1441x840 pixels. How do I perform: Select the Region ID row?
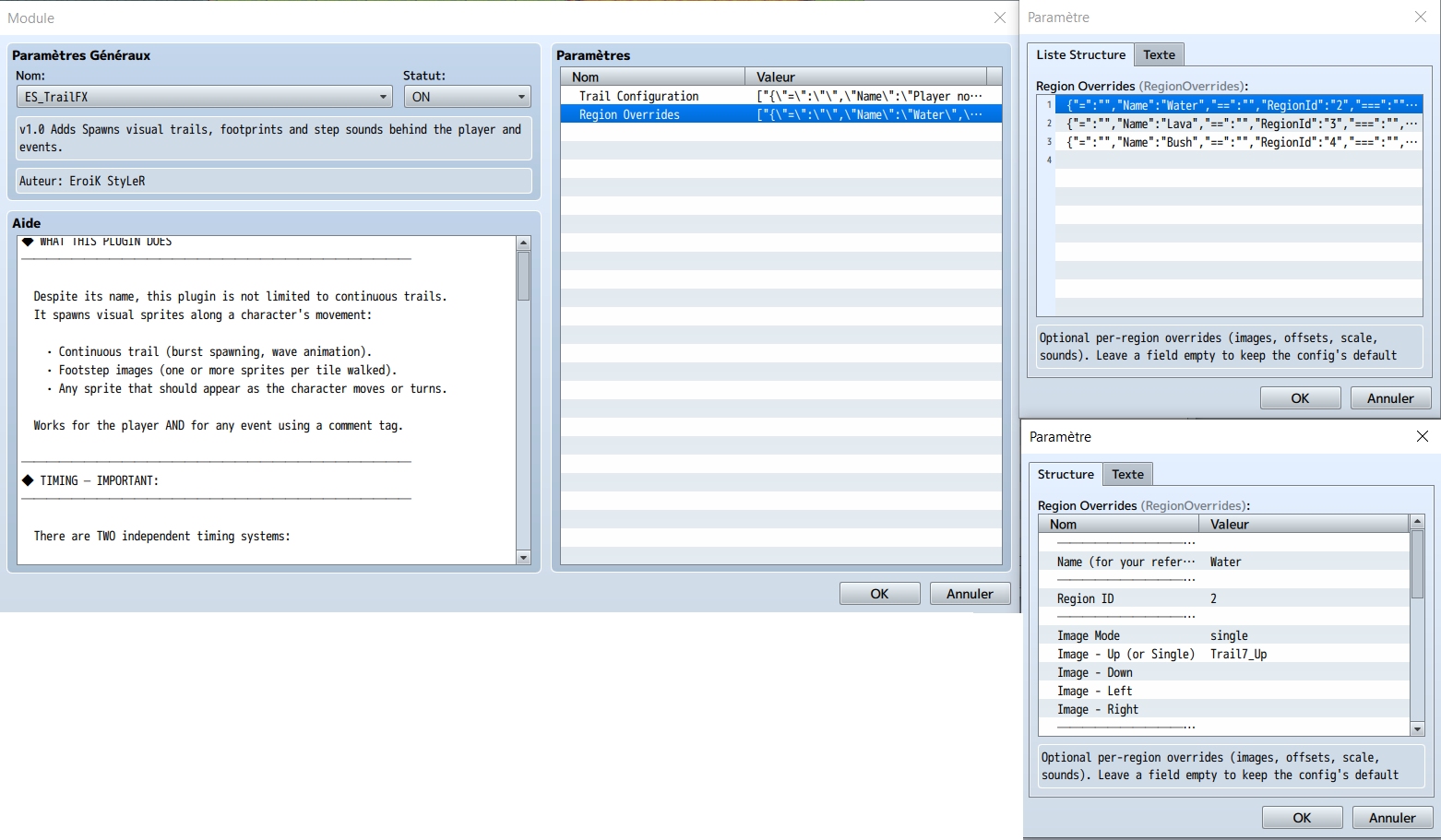click(x=1224, y=598)
